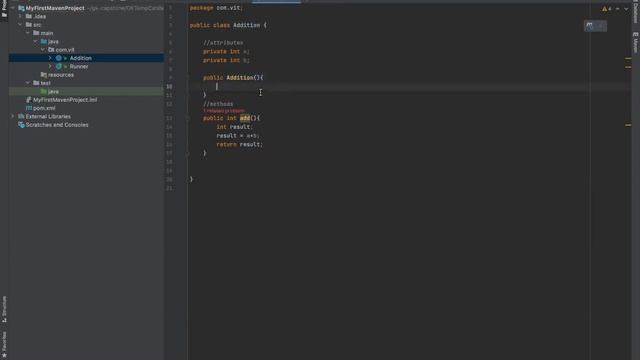Click the warnings indicator in editor corner
Screen dimensions: 640x360
(607, 9)
